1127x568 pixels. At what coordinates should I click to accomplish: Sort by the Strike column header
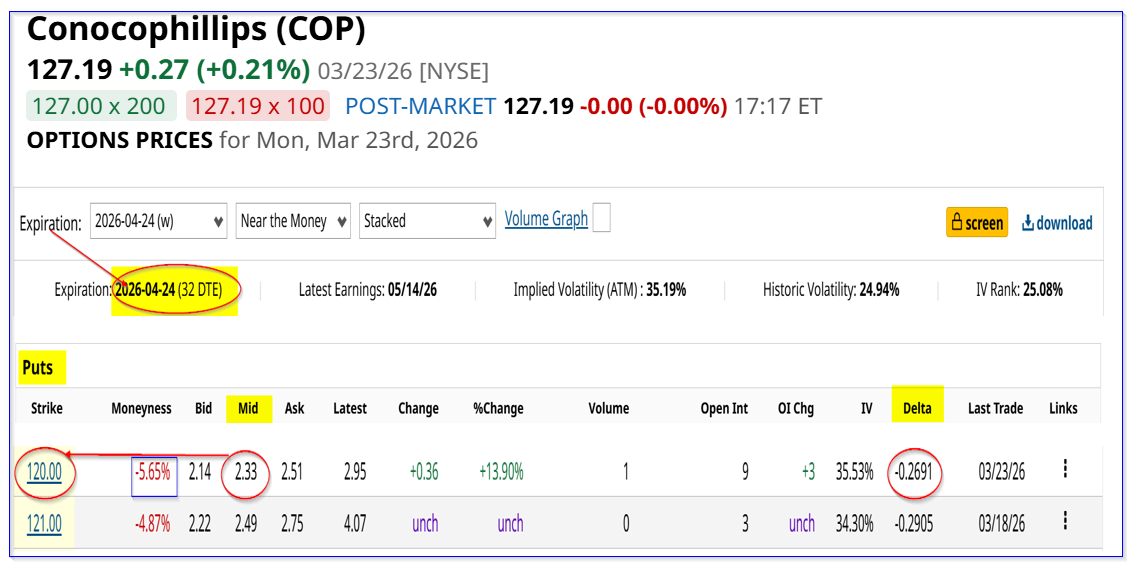click(x=46, y=408)
